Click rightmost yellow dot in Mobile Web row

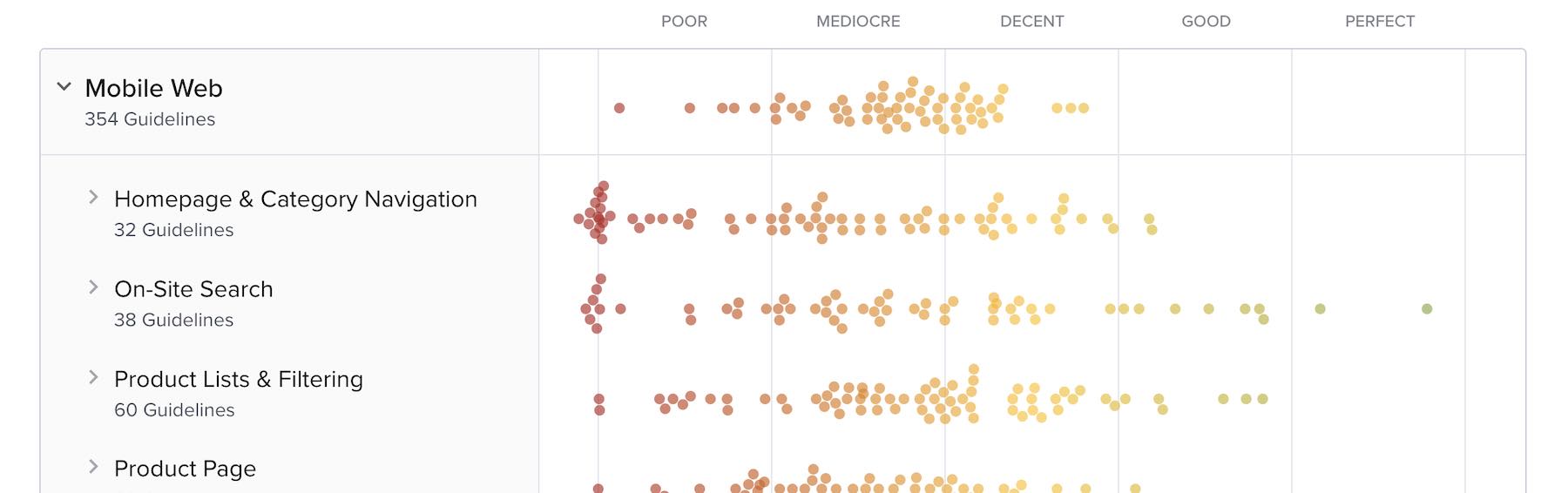pos(1084,108)
